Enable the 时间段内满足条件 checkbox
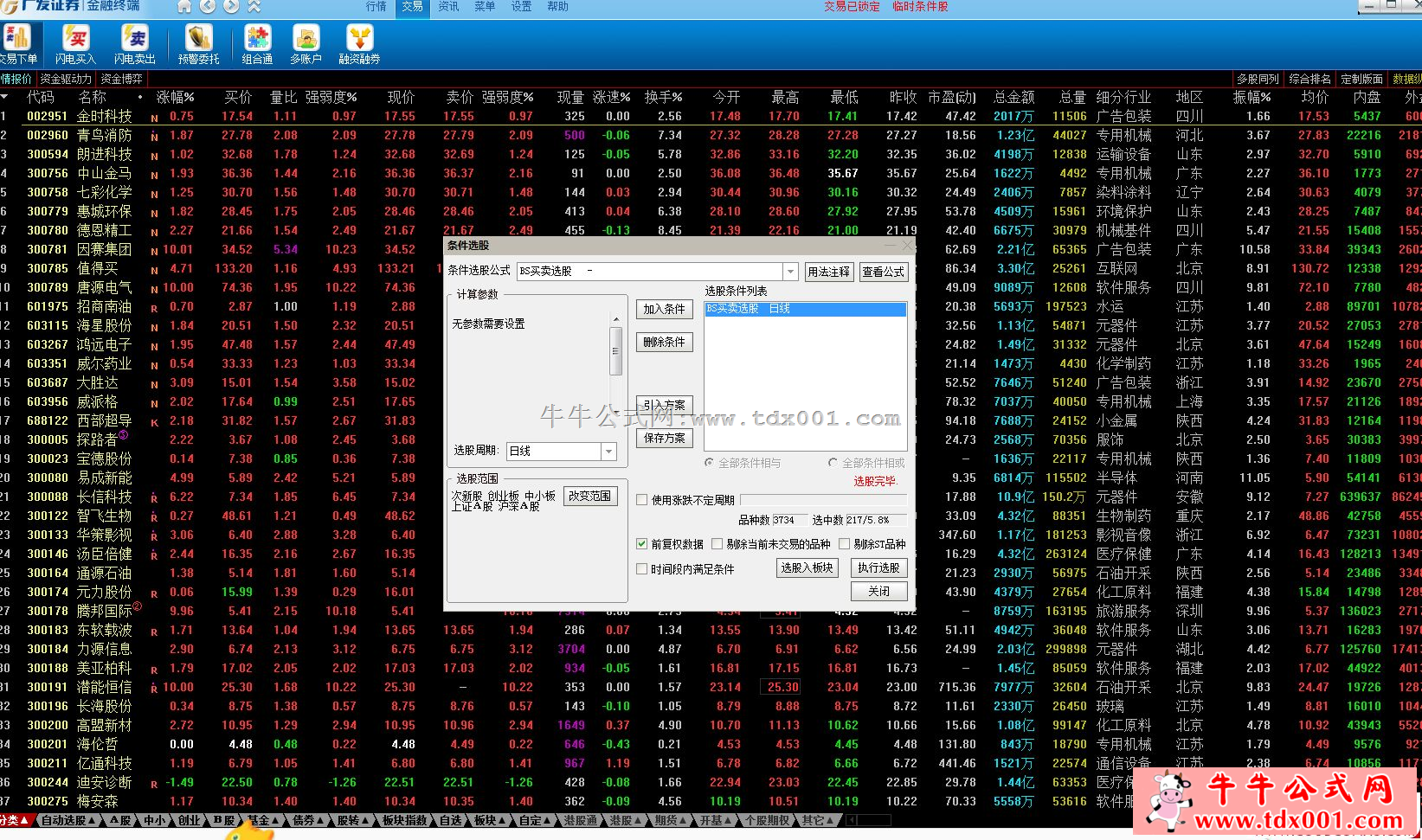The height and width of the screenshot is (840, 1422). (x=642, y=569)
